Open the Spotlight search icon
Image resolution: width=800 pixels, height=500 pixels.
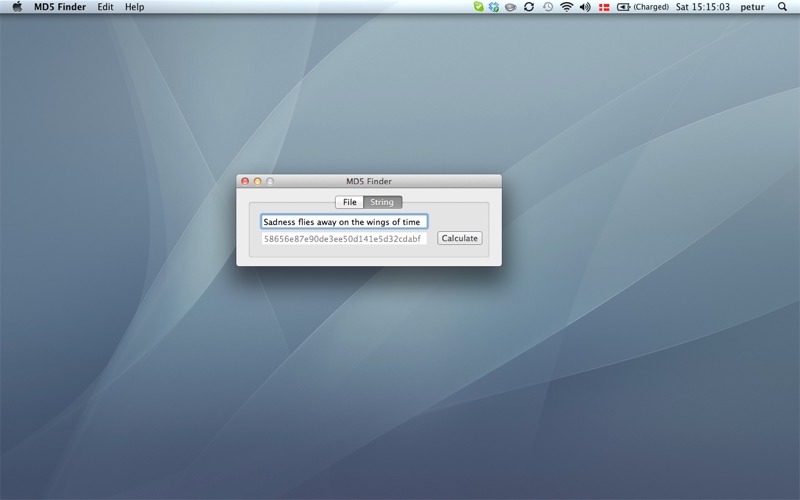[x=782, y=7]
